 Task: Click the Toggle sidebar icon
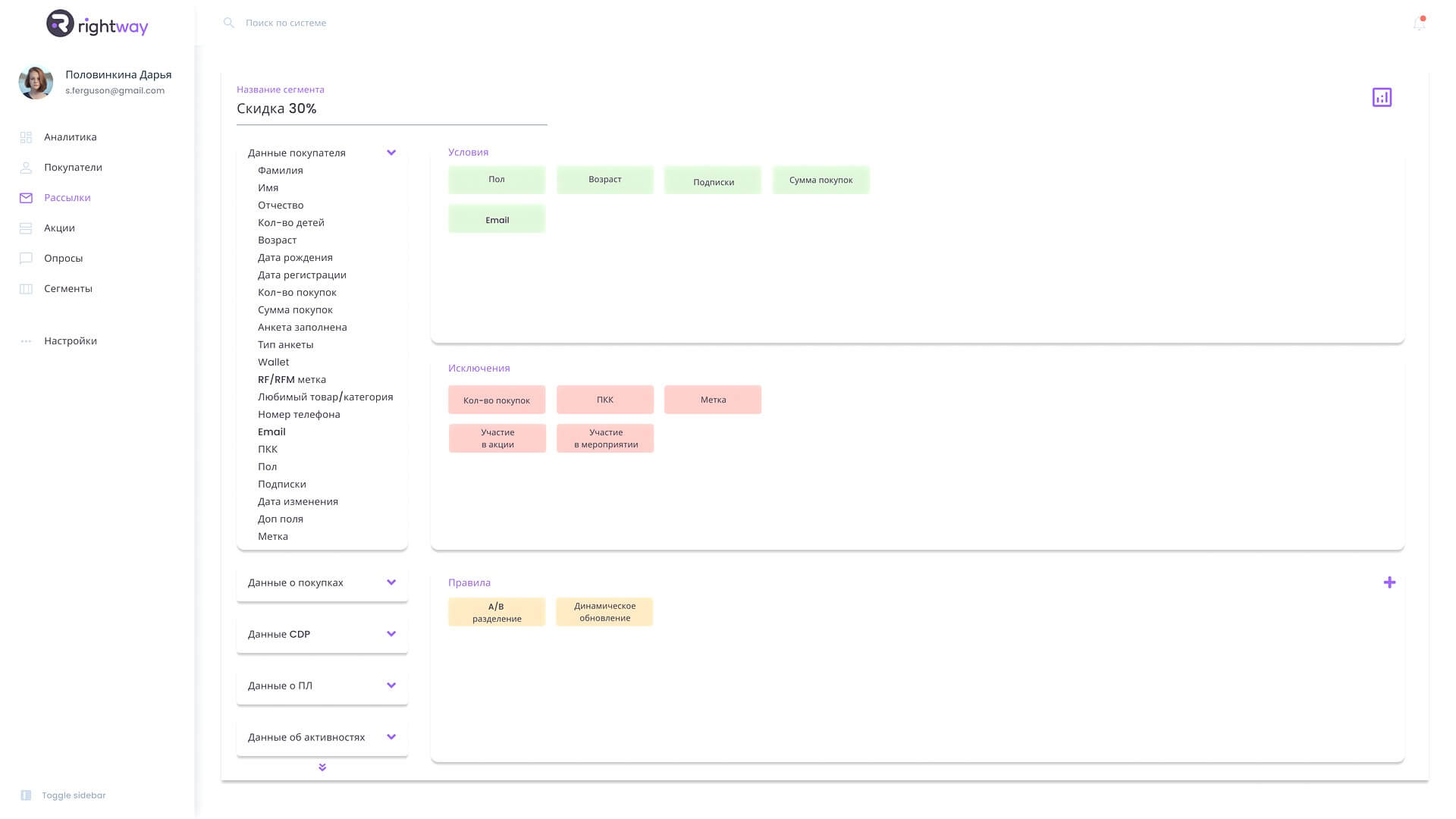[26, 795]
